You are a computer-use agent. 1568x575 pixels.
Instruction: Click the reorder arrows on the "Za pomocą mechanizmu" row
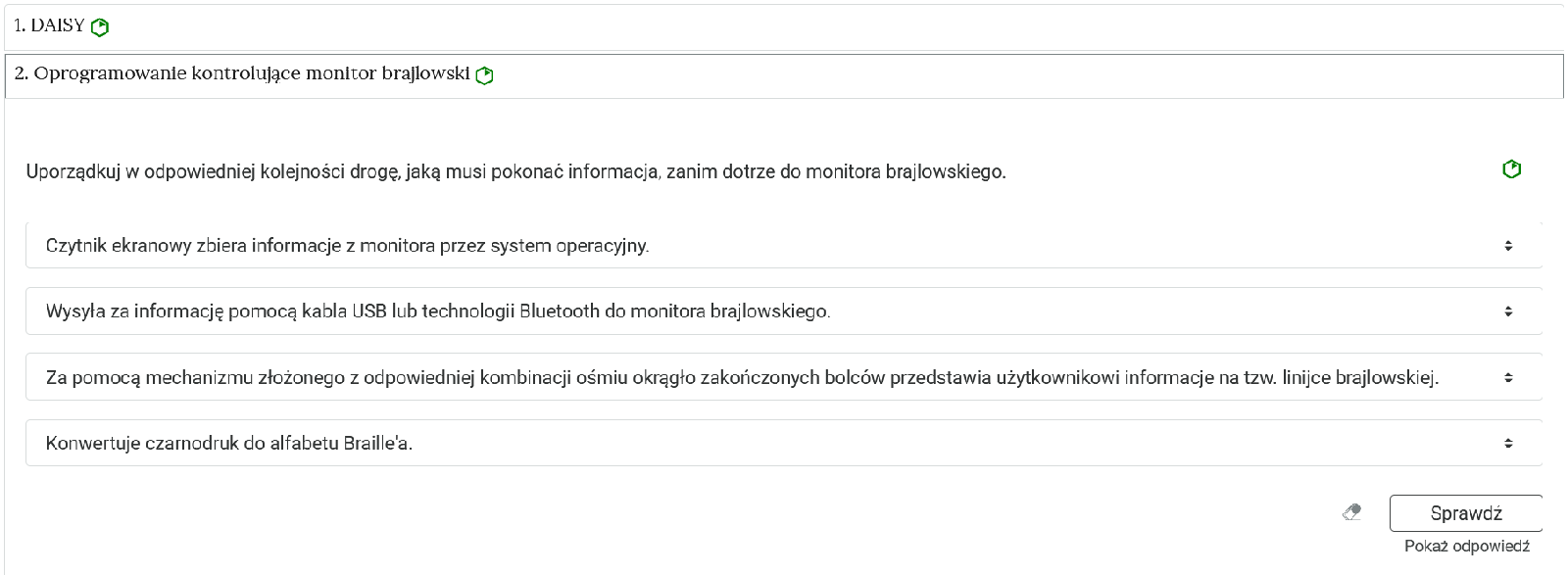click(1510, 375)
